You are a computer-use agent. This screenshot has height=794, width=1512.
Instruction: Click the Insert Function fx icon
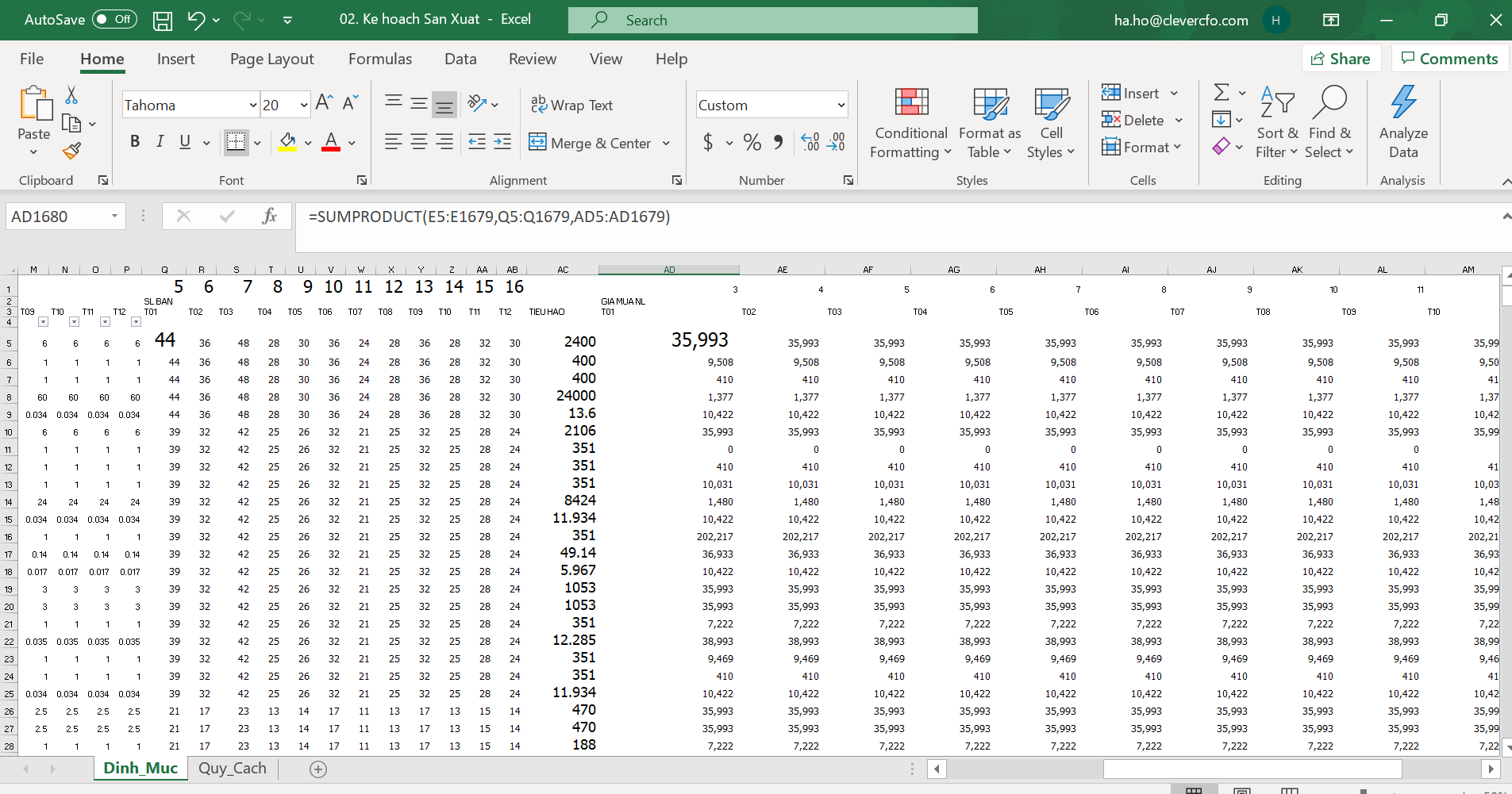(269, 217)
